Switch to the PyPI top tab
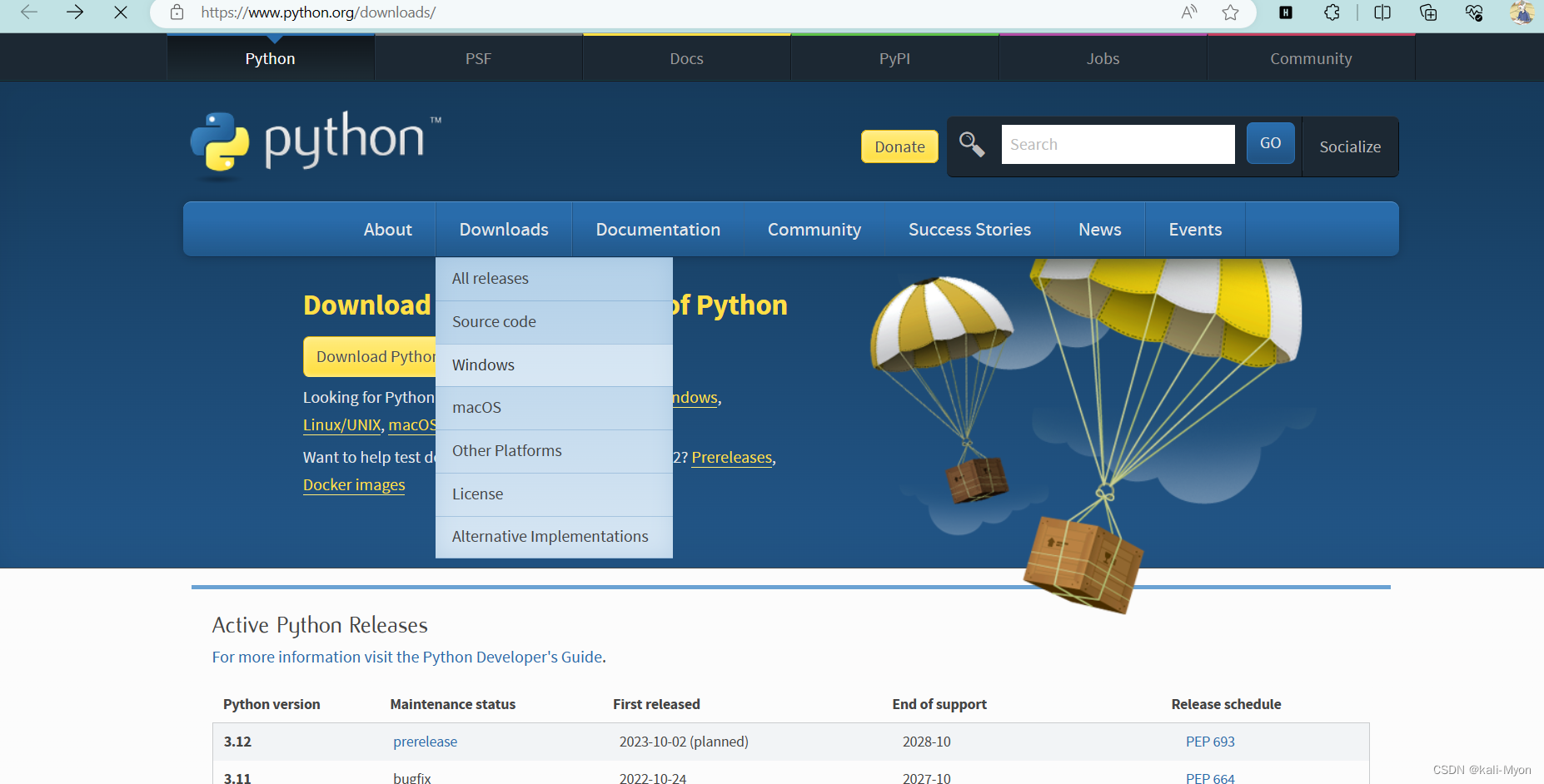This screenshot has width=1544, height=784. tap(895, 58)
